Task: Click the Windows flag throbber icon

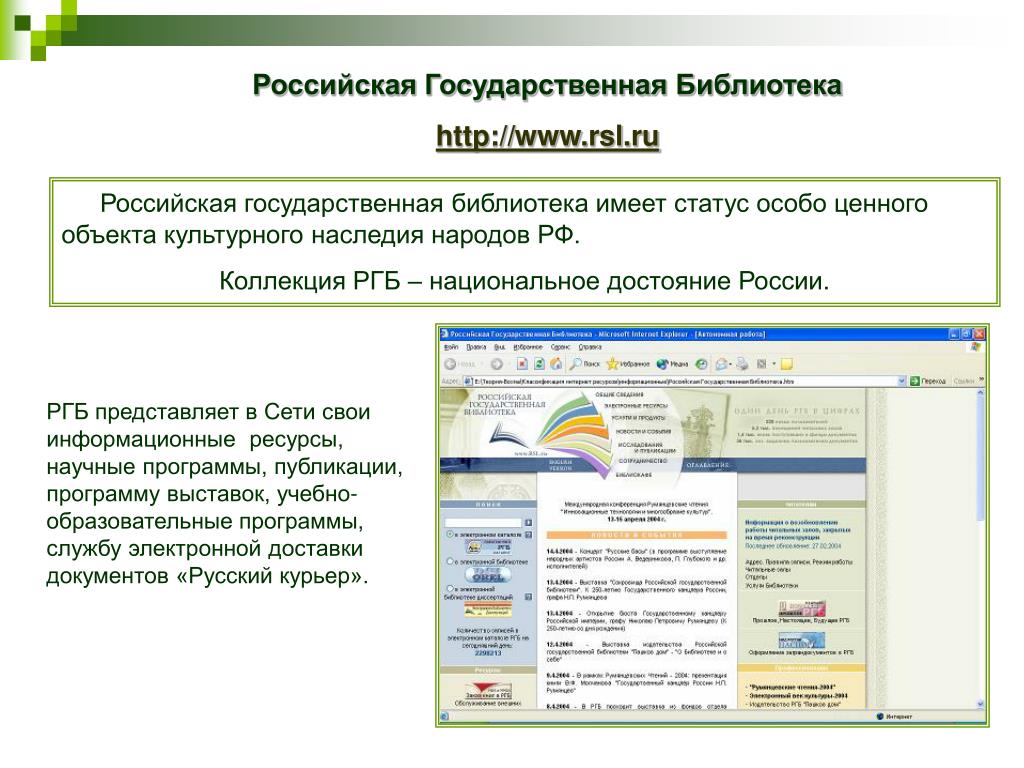Action: (x=976, y=347)
